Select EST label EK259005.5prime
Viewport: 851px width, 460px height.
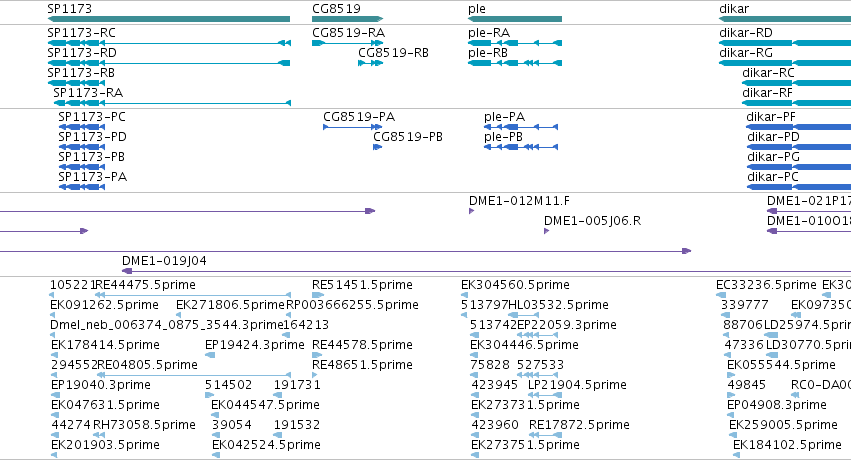point(783,426)
